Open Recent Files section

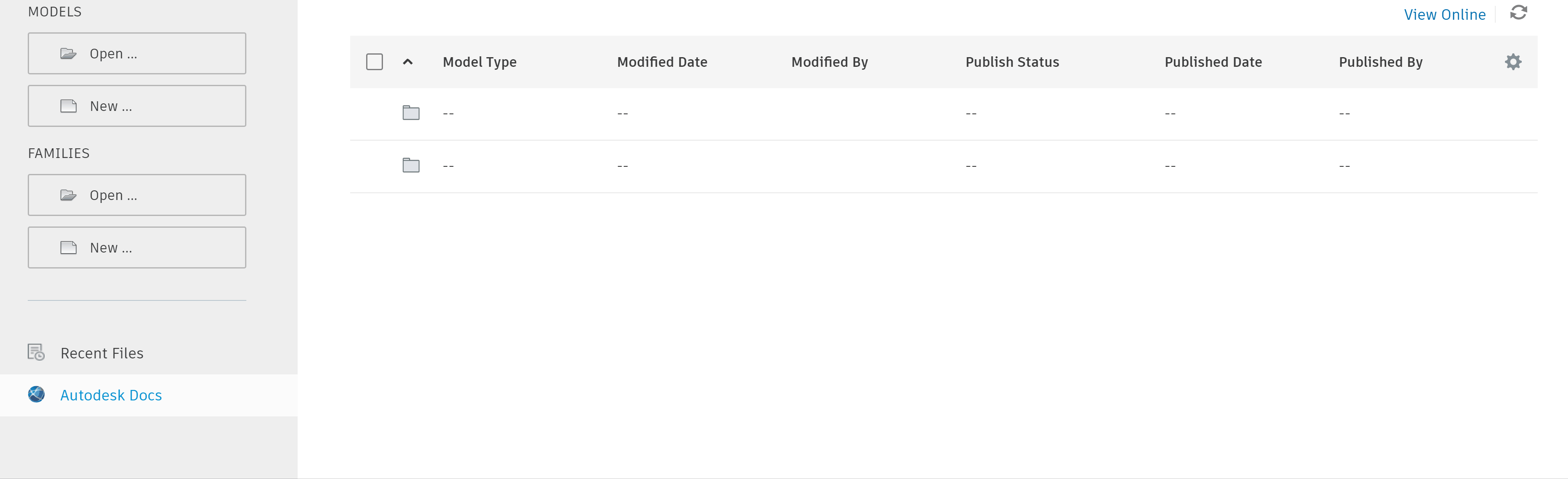point(102,353)
